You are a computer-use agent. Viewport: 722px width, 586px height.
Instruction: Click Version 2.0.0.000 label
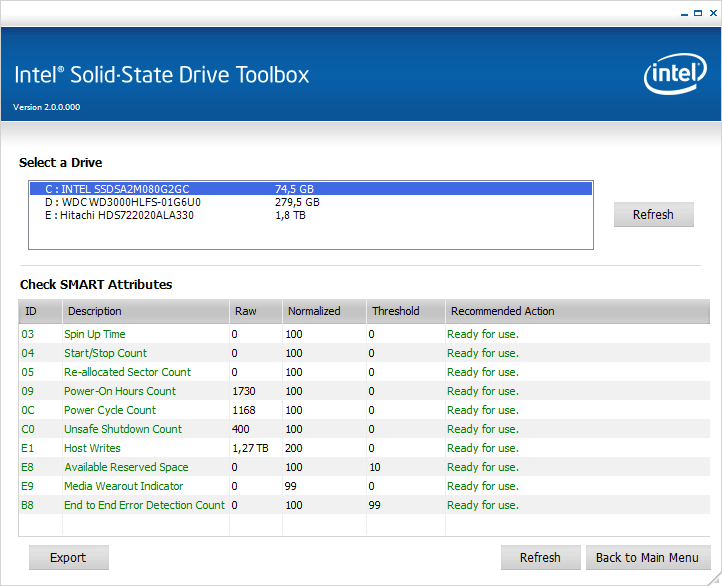pos(47,107)
